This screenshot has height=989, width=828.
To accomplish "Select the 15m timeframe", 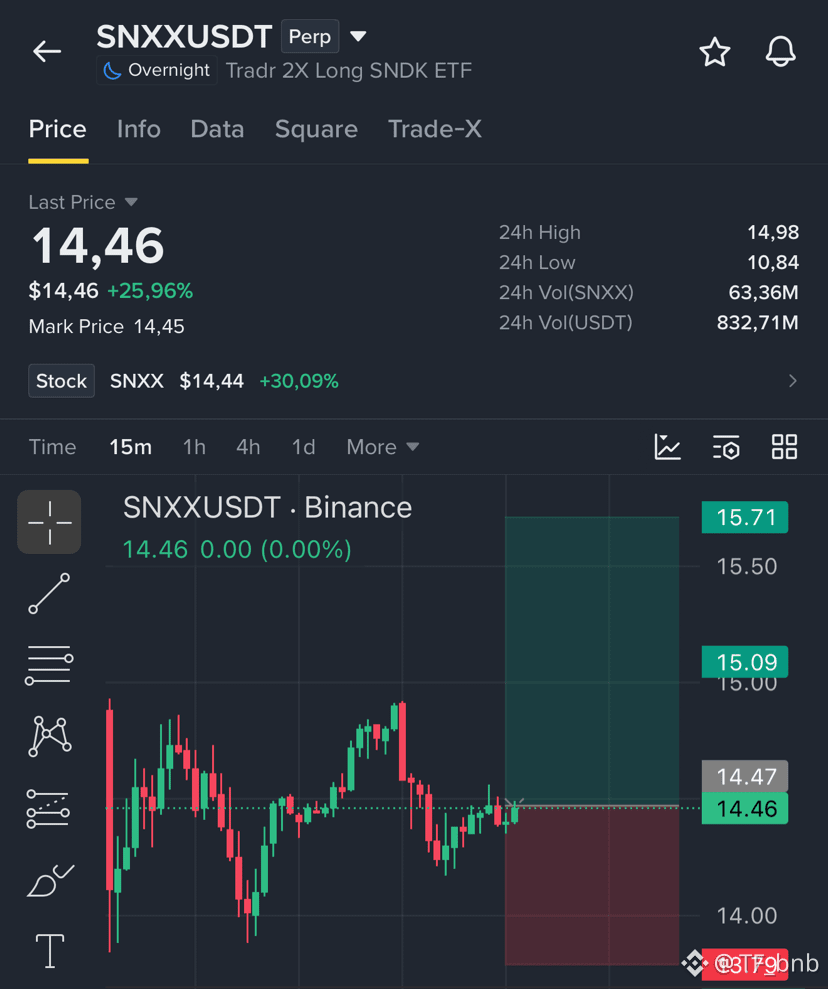I will 131,447.
